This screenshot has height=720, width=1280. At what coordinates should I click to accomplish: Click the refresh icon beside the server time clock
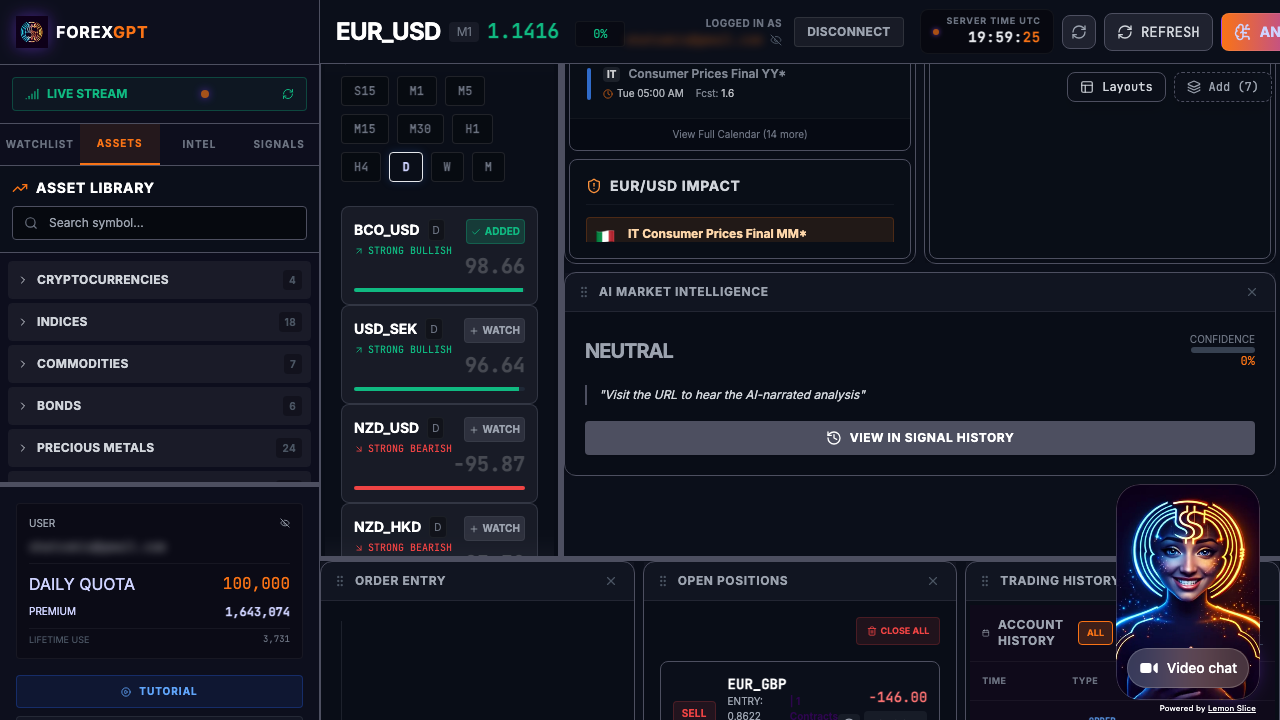point(1079,32)
